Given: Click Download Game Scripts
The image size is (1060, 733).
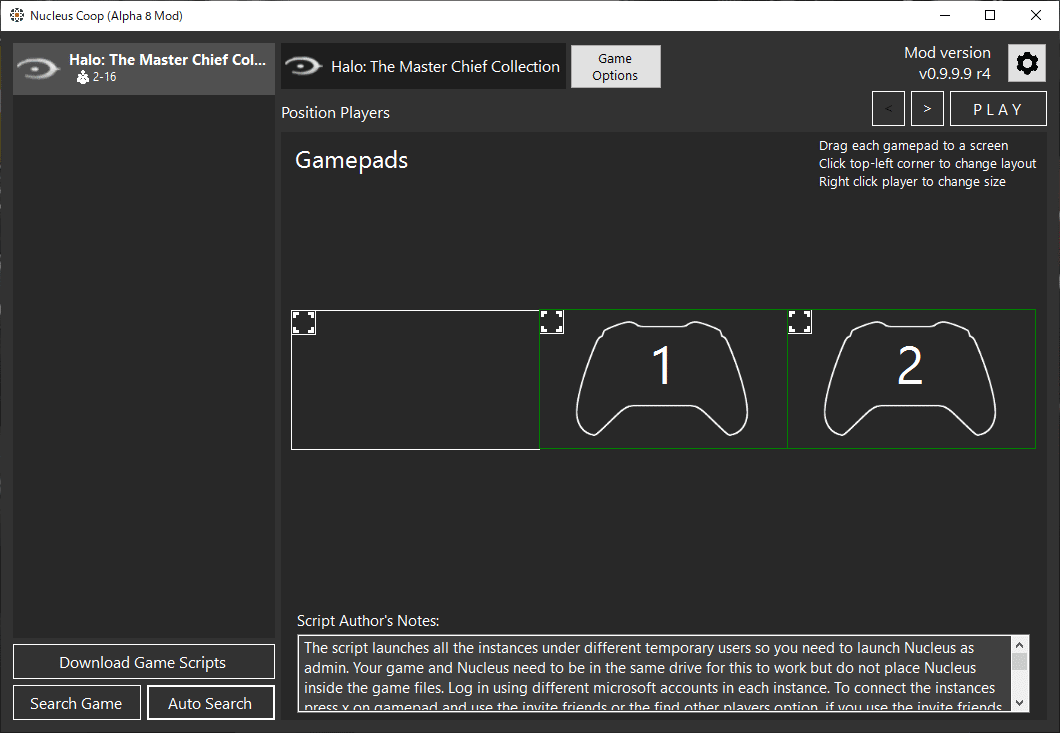Looking at the screenshot, I should point(144,662).
